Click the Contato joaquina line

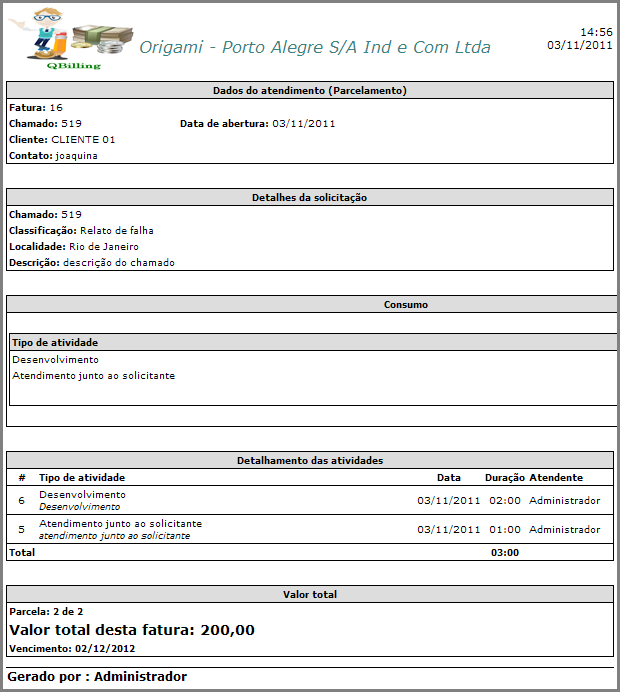point(53,156)
